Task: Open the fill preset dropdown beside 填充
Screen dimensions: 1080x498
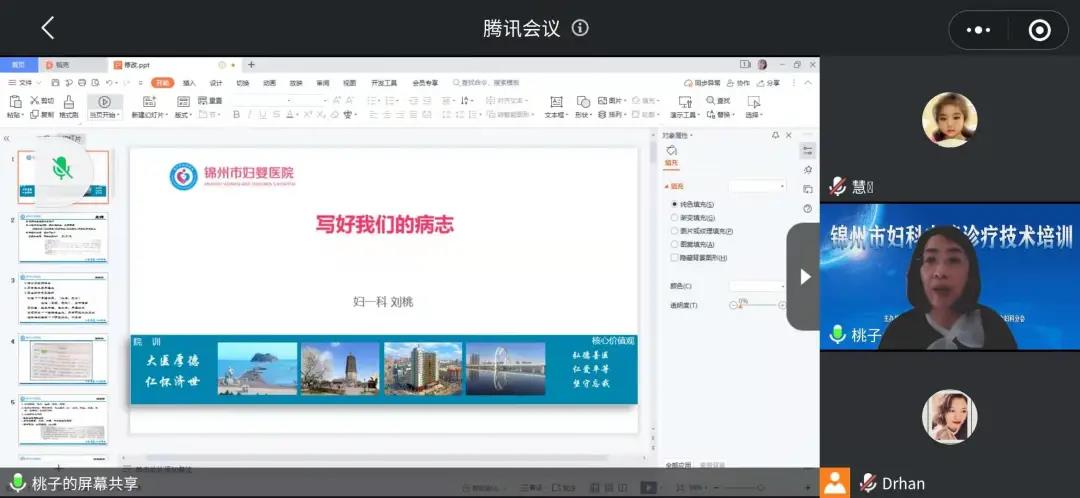Action: (x=757, y=186)
